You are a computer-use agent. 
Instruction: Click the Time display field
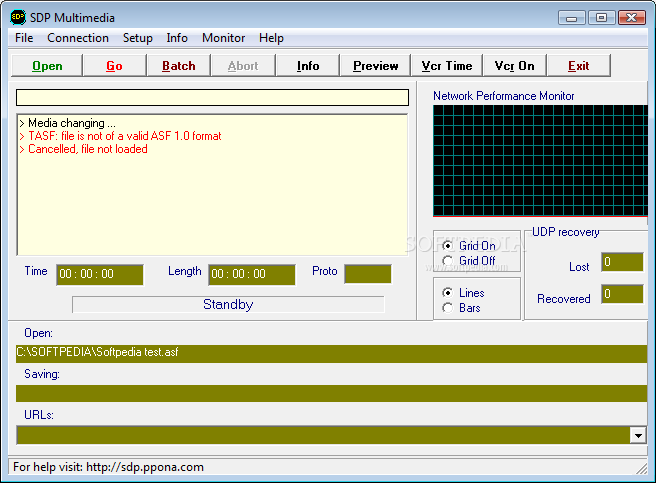pyautogui.click(x=100, y=274)
